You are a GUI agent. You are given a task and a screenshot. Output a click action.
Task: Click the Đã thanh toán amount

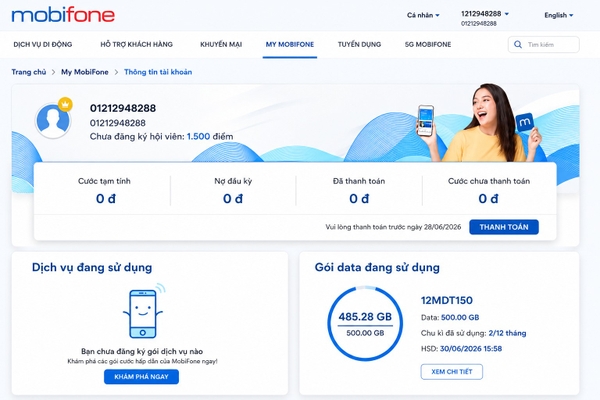[359, 199]
